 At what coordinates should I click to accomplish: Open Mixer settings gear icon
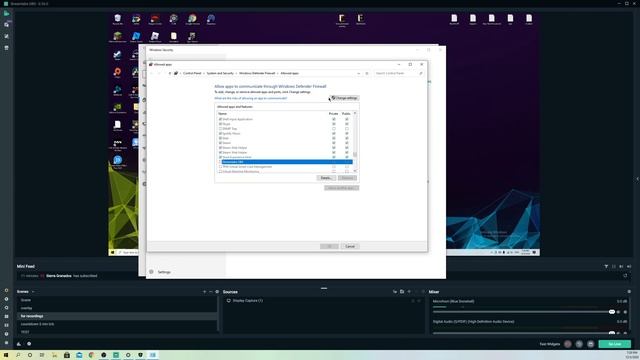[x=629, y=291]
